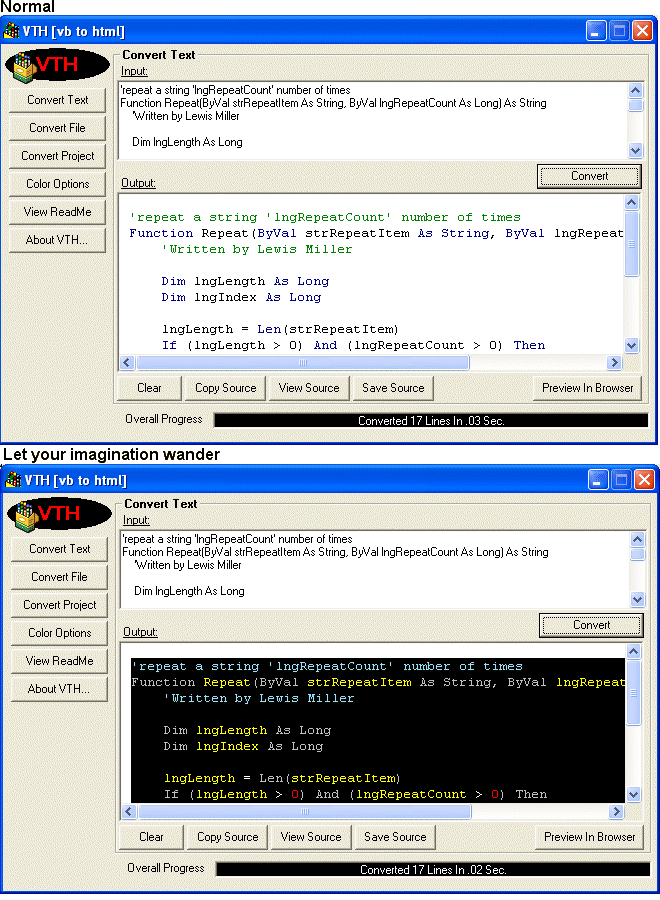Click View Source below the white output

(309, 388)
